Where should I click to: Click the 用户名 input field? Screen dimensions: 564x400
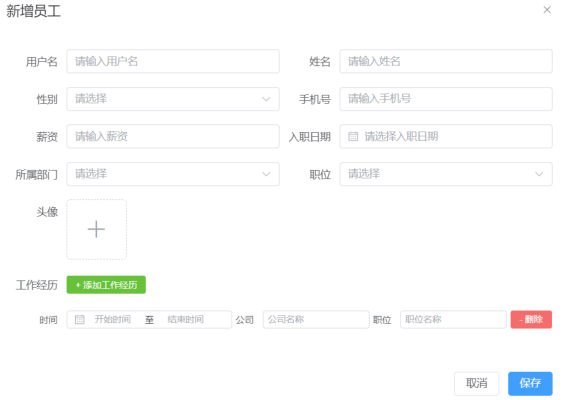click(x=173, y=62)
